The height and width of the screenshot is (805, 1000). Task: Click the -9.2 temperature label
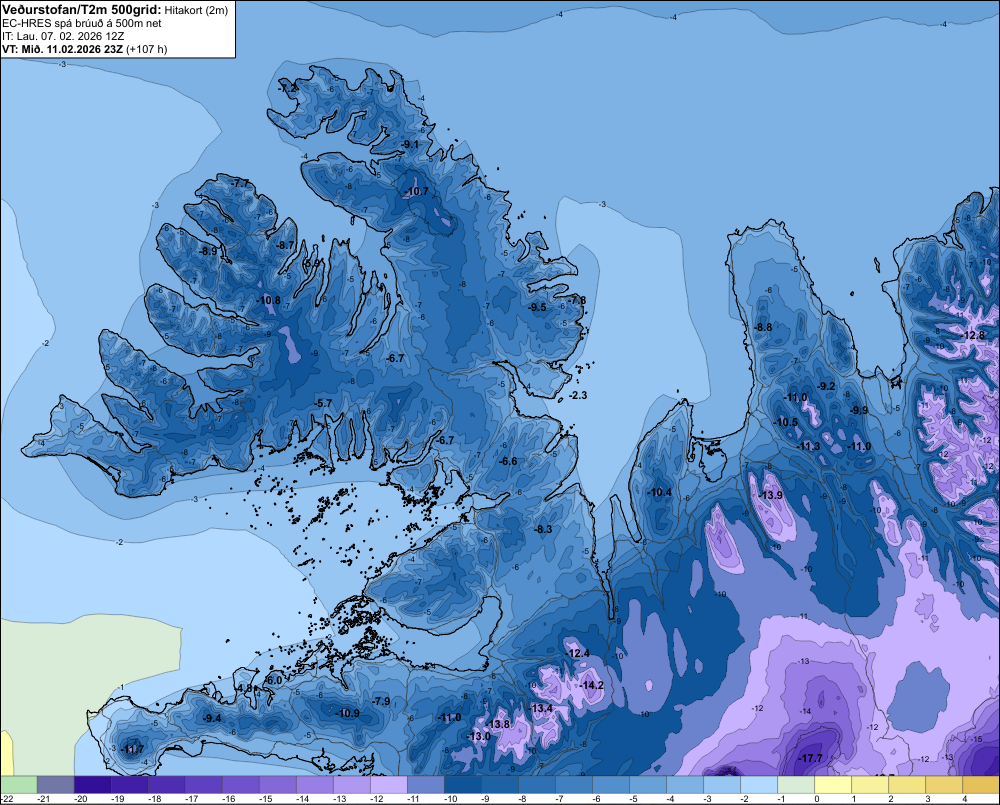(x=826, y=387)
